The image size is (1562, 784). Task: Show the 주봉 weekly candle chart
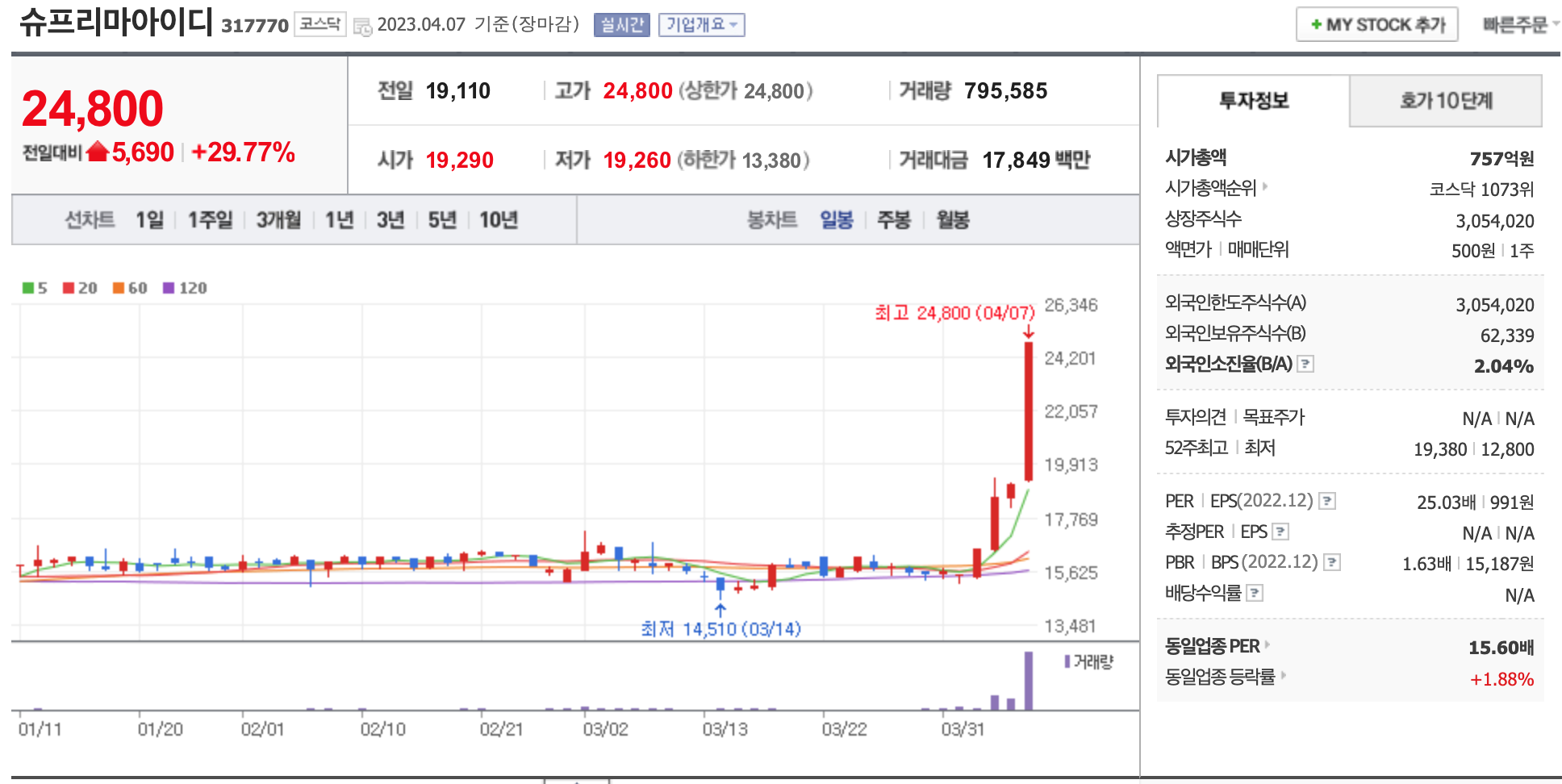pos(894,219)
